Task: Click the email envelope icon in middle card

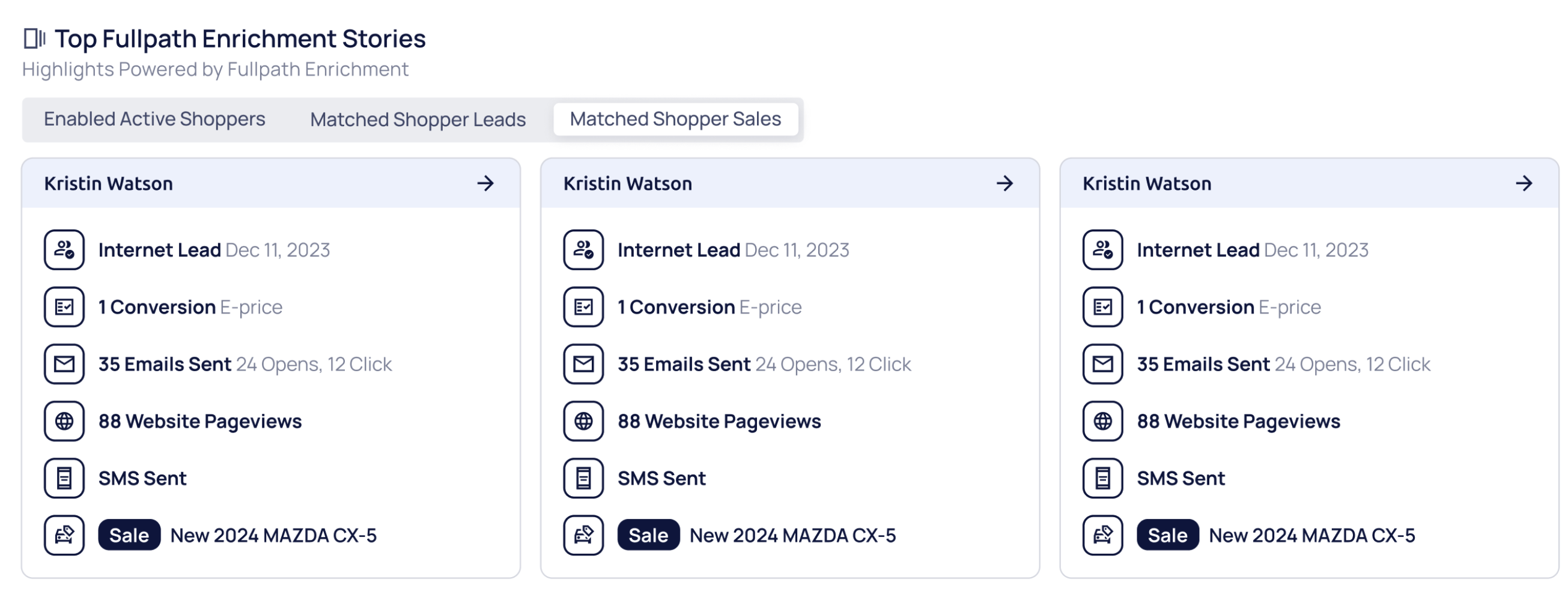Action: tap(583, 364)
